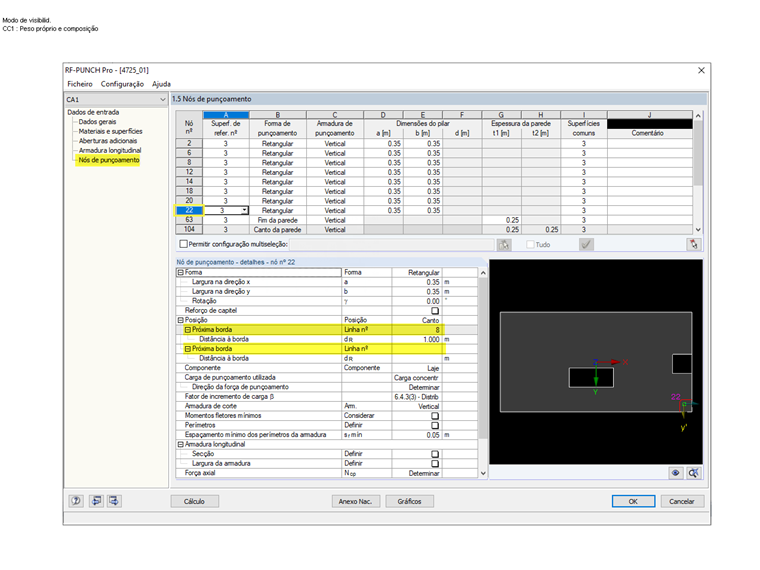Click node 22 label in the graphic view
The image size is (760, 570).
676,396
